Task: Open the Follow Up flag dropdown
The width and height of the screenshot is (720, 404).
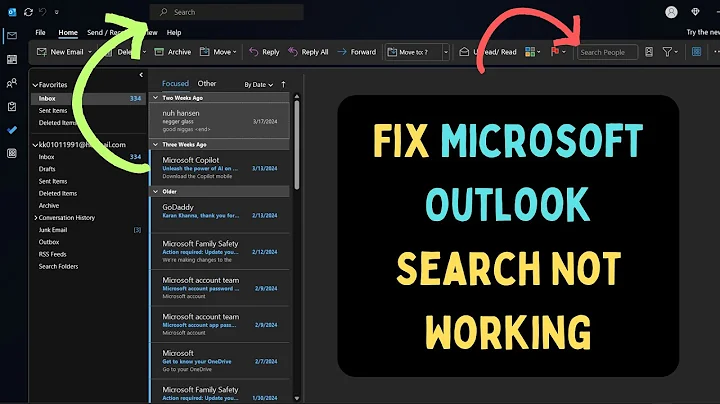Action: pyautogui.click(x=558, y=52)
